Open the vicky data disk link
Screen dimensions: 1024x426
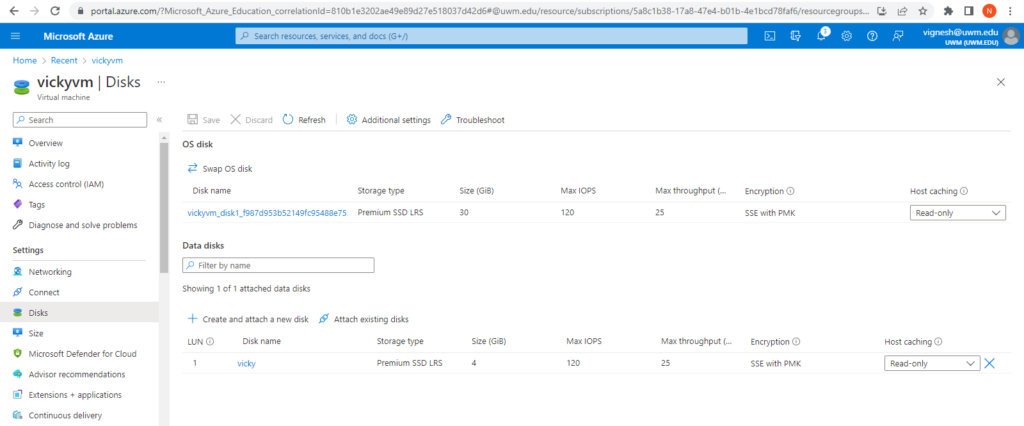[x=246, y=364]
